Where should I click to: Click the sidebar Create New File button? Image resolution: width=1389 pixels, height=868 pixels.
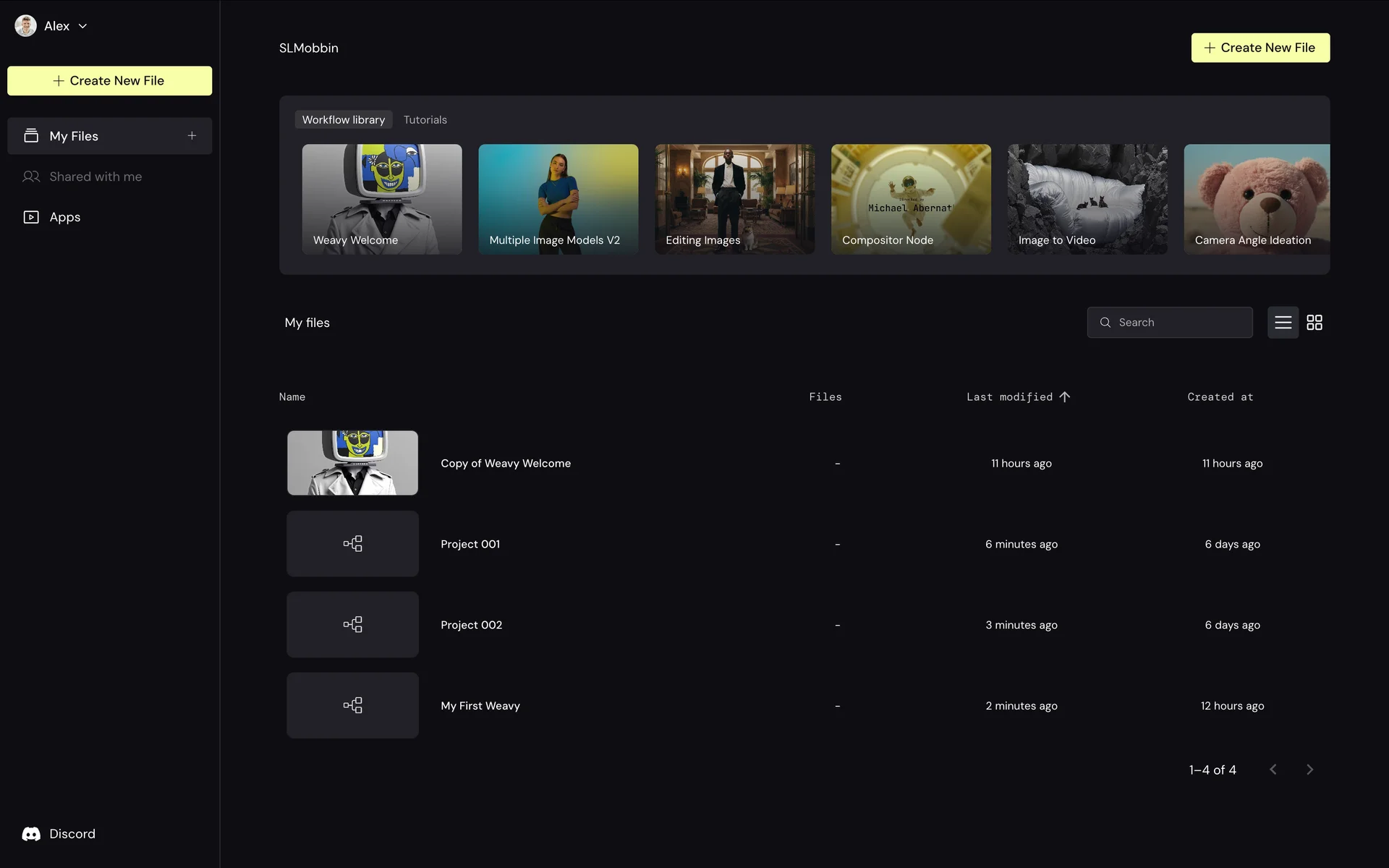click(x=109, y=81)
